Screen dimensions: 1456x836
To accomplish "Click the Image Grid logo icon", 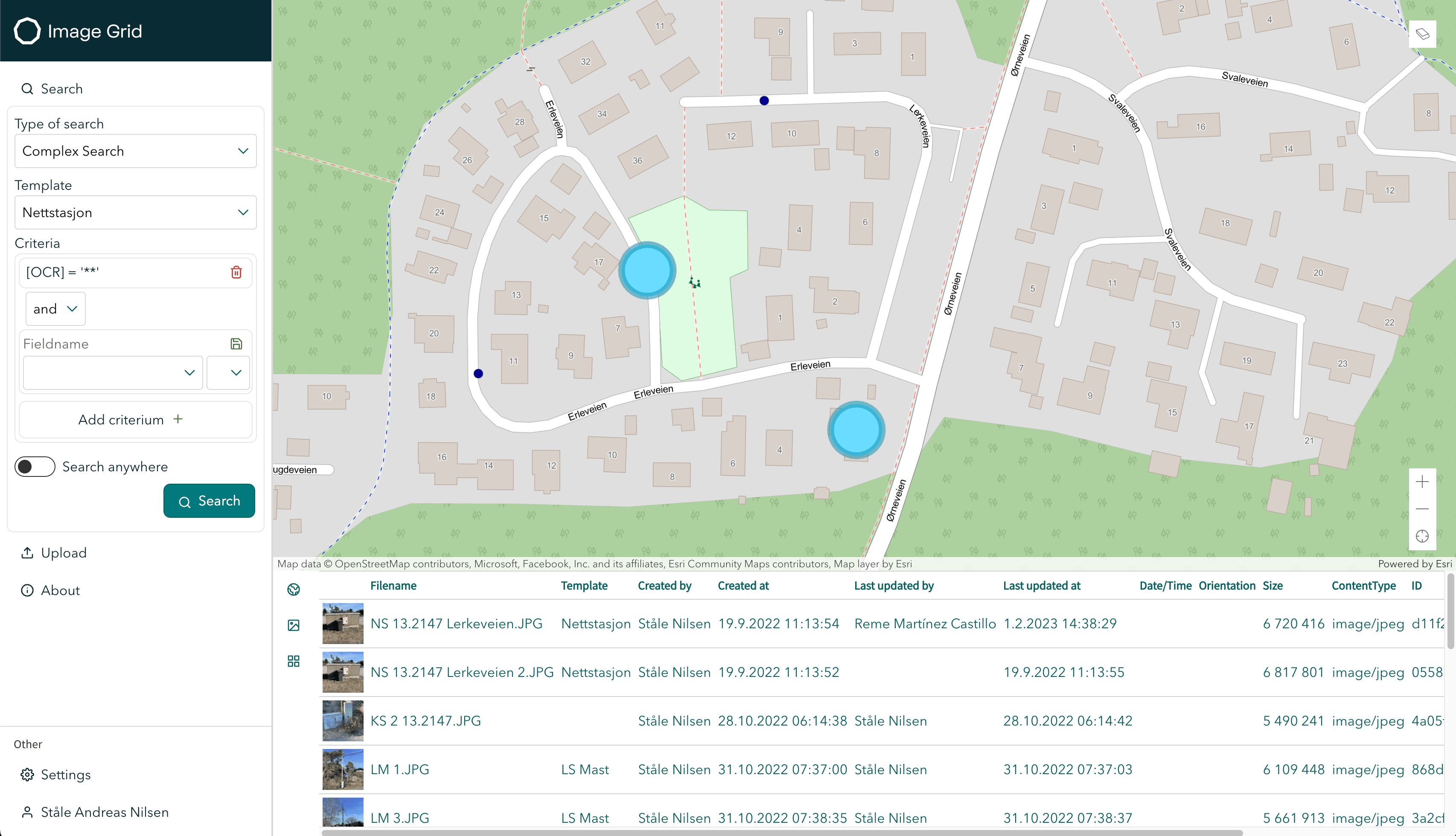I will tap(27, 31).
